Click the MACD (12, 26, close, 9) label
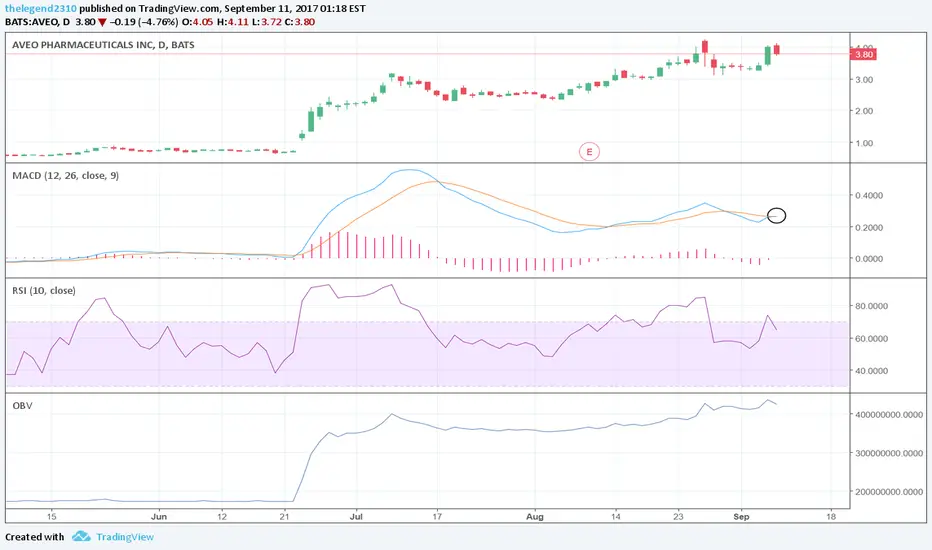This screenshot has height=550, width=932. point(65,175)
